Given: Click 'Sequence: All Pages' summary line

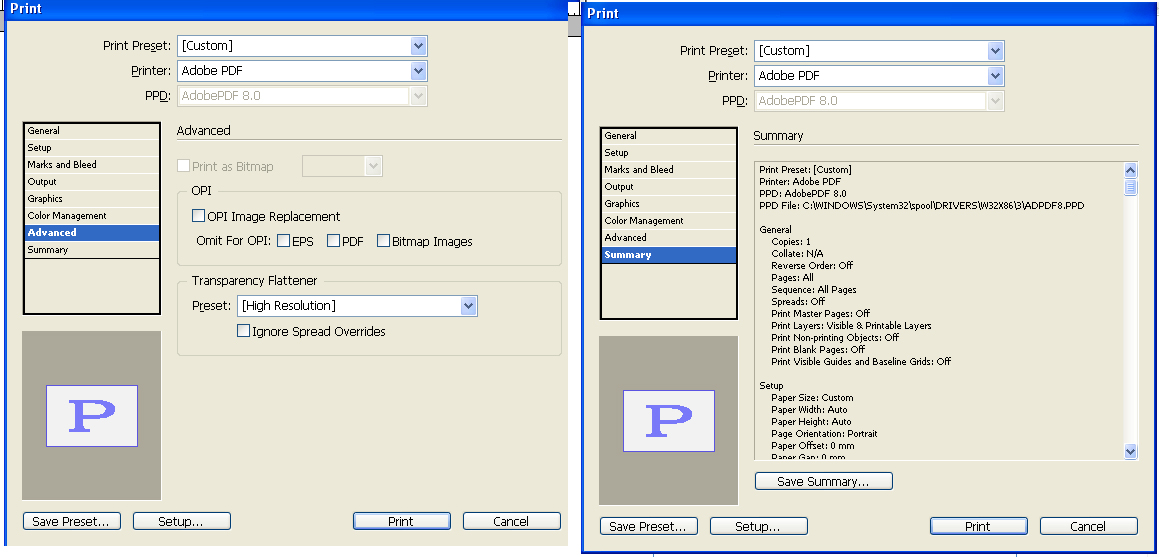Looking at the screenshot, I should click(x=814, y=290).
